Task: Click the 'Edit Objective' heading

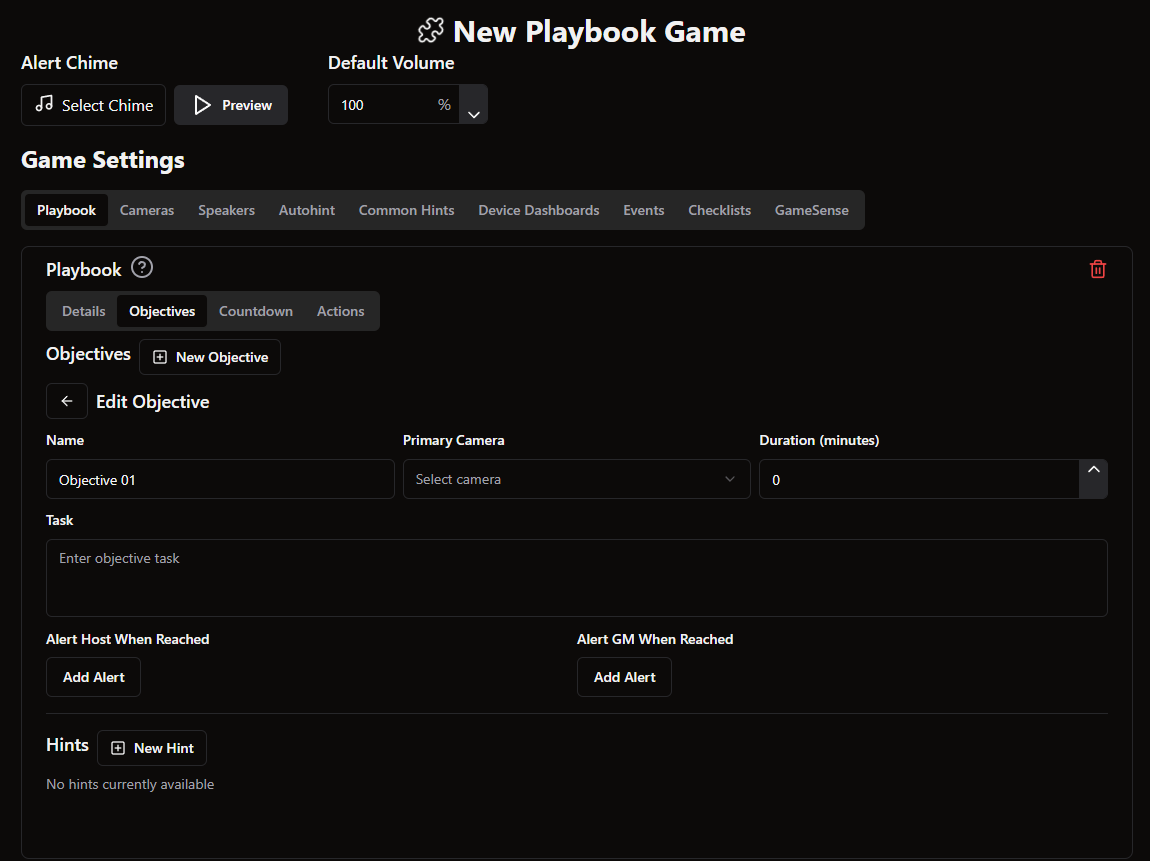Action: (153, 402)
